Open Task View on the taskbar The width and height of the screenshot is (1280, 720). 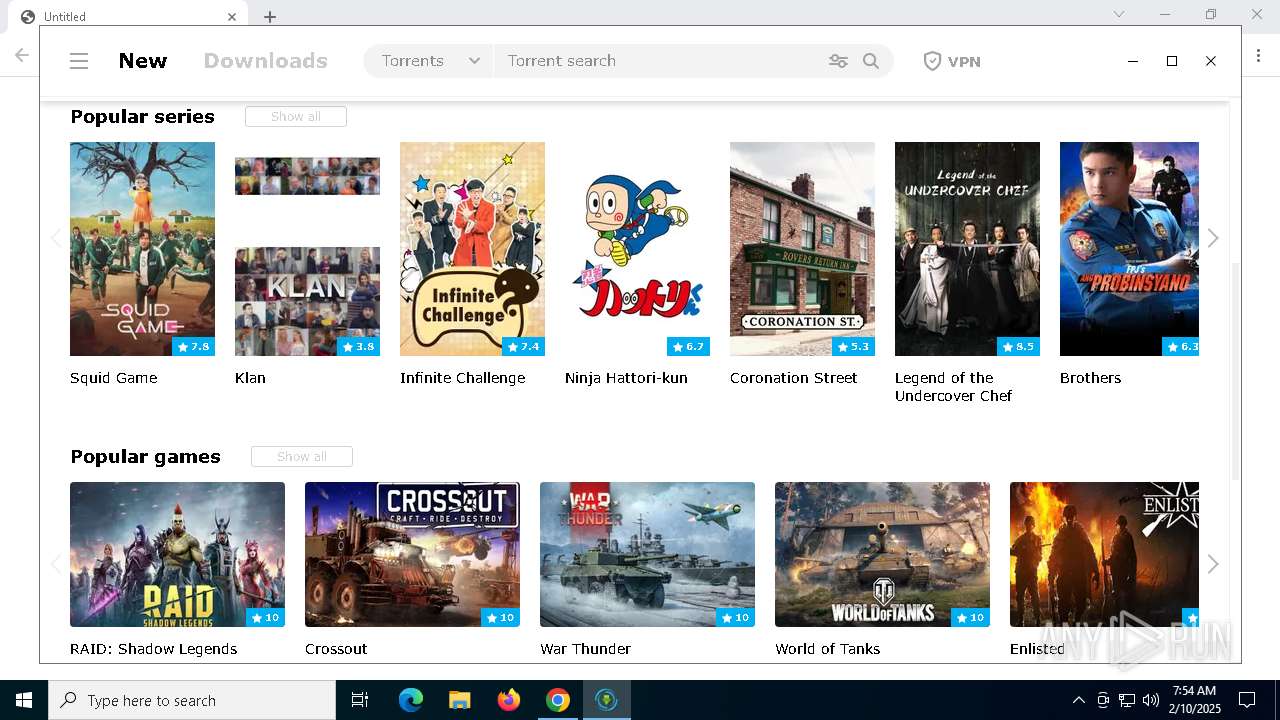coord(360,700)
